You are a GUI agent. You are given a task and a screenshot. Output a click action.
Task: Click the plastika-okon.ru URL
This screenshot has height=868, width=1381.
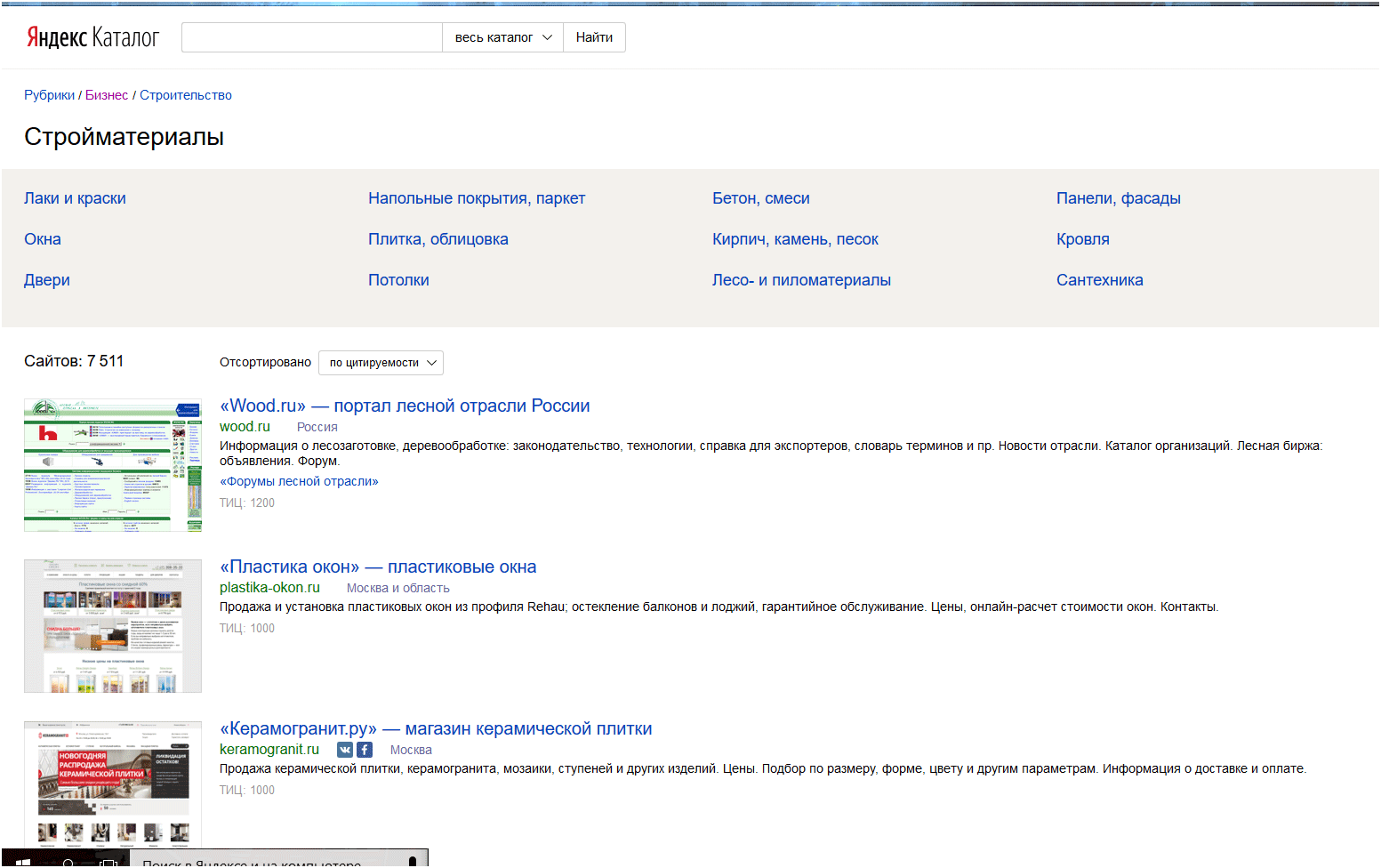coord(269,588)
